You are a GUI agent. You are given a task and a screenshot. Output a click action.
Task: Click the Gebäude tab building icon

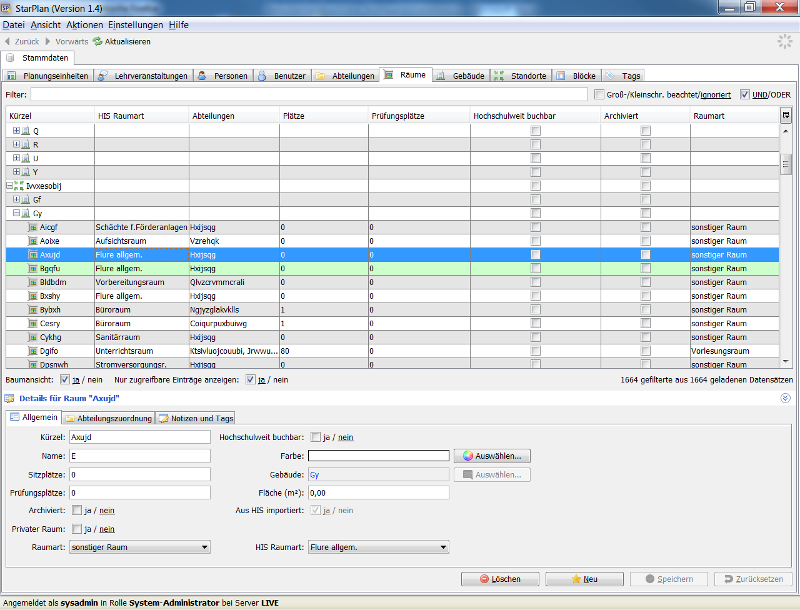(441, 76)
